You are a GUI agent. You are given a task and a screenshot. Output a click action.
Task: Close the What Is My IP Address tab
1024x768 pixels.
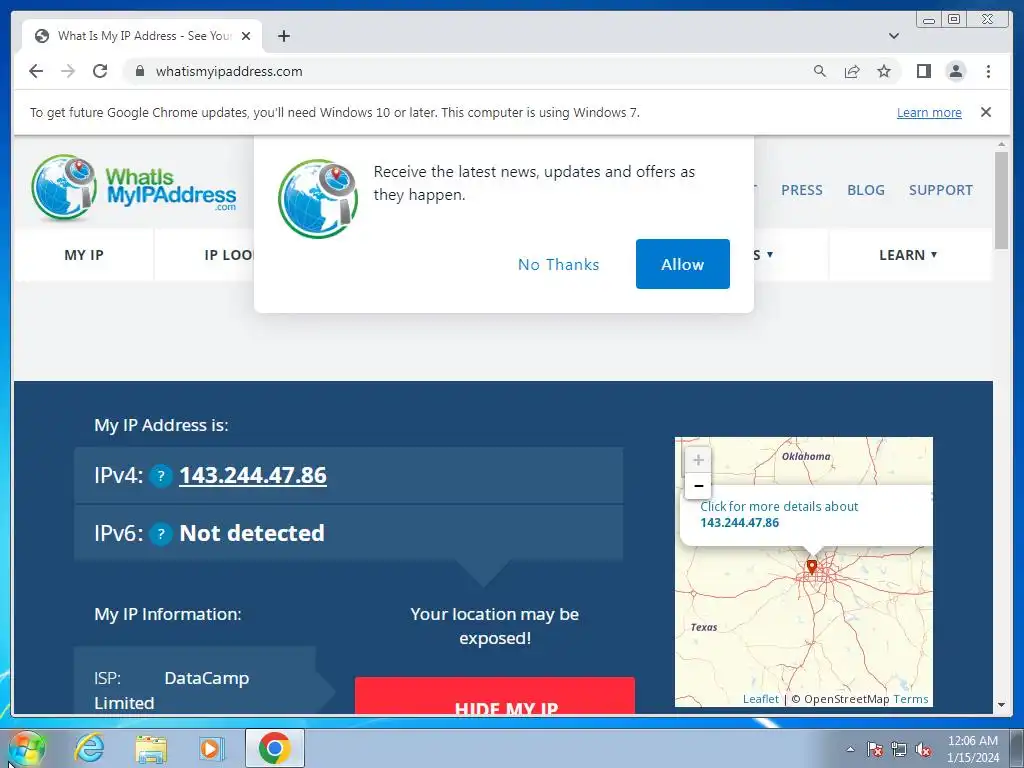(246, 36)
